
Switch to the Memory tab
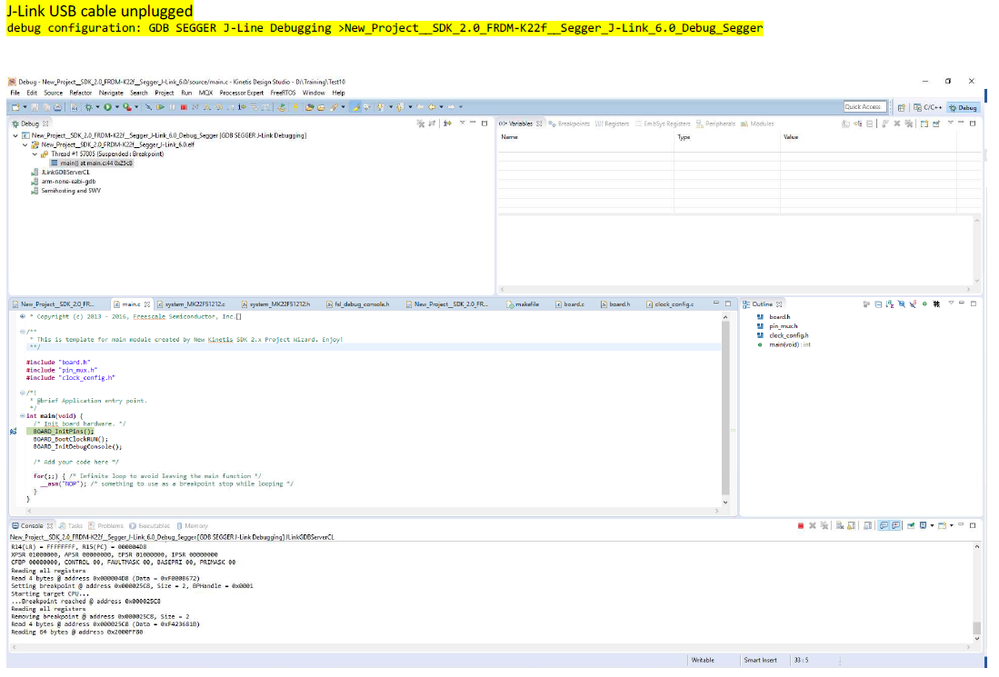pyautogui.click(x=192, y=526)
